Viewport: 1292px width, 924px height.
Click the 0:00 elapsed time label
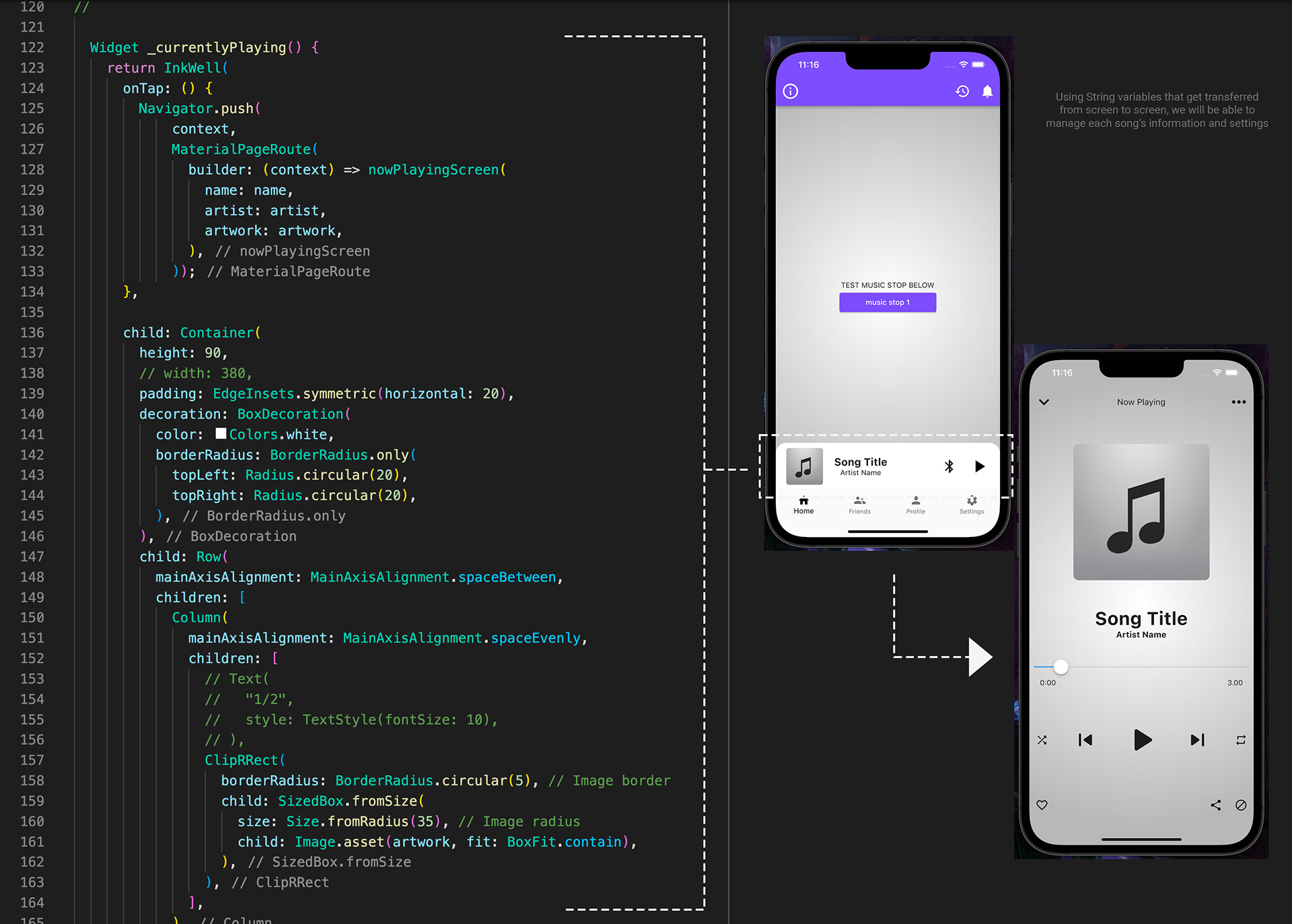(x=1048, y=682)
